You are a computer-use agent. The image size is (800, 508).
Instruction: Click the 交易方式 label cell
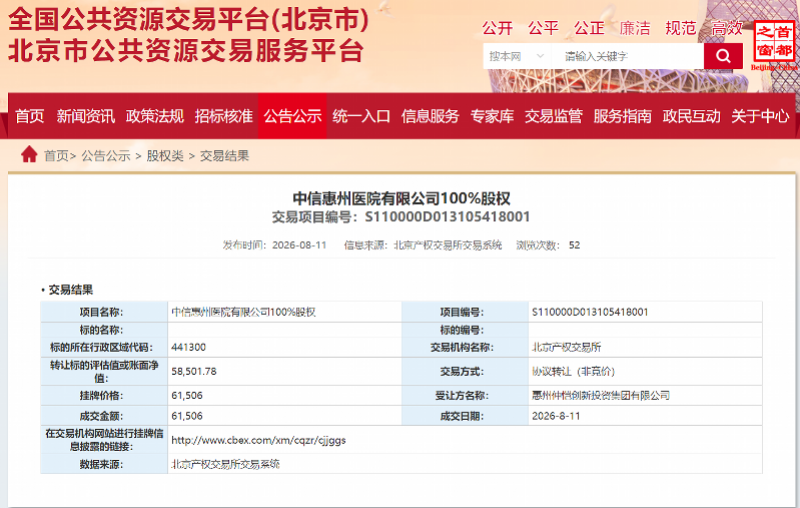tap(465, 371)
